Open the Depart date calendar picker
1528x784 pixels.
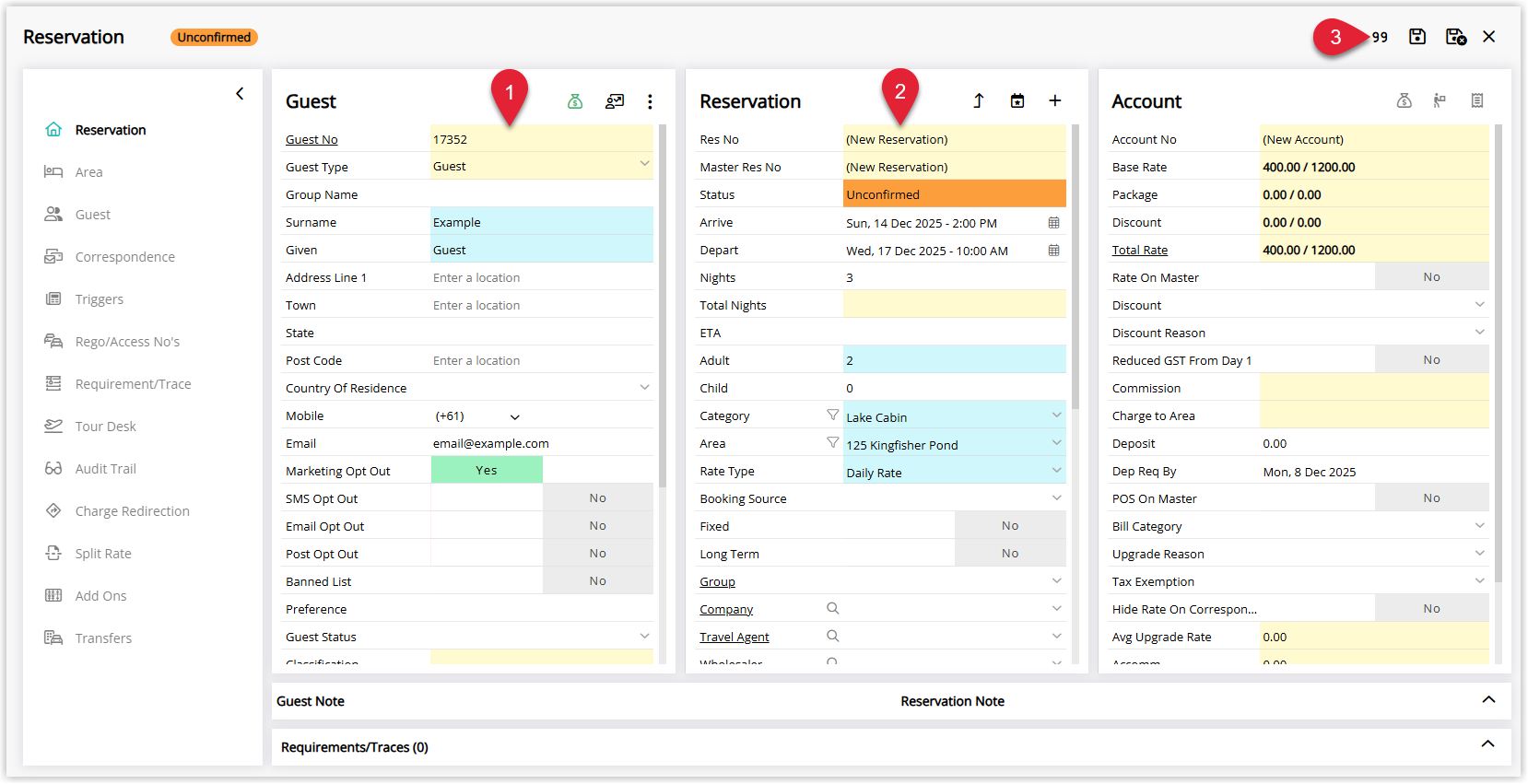tap(1054, 251)
